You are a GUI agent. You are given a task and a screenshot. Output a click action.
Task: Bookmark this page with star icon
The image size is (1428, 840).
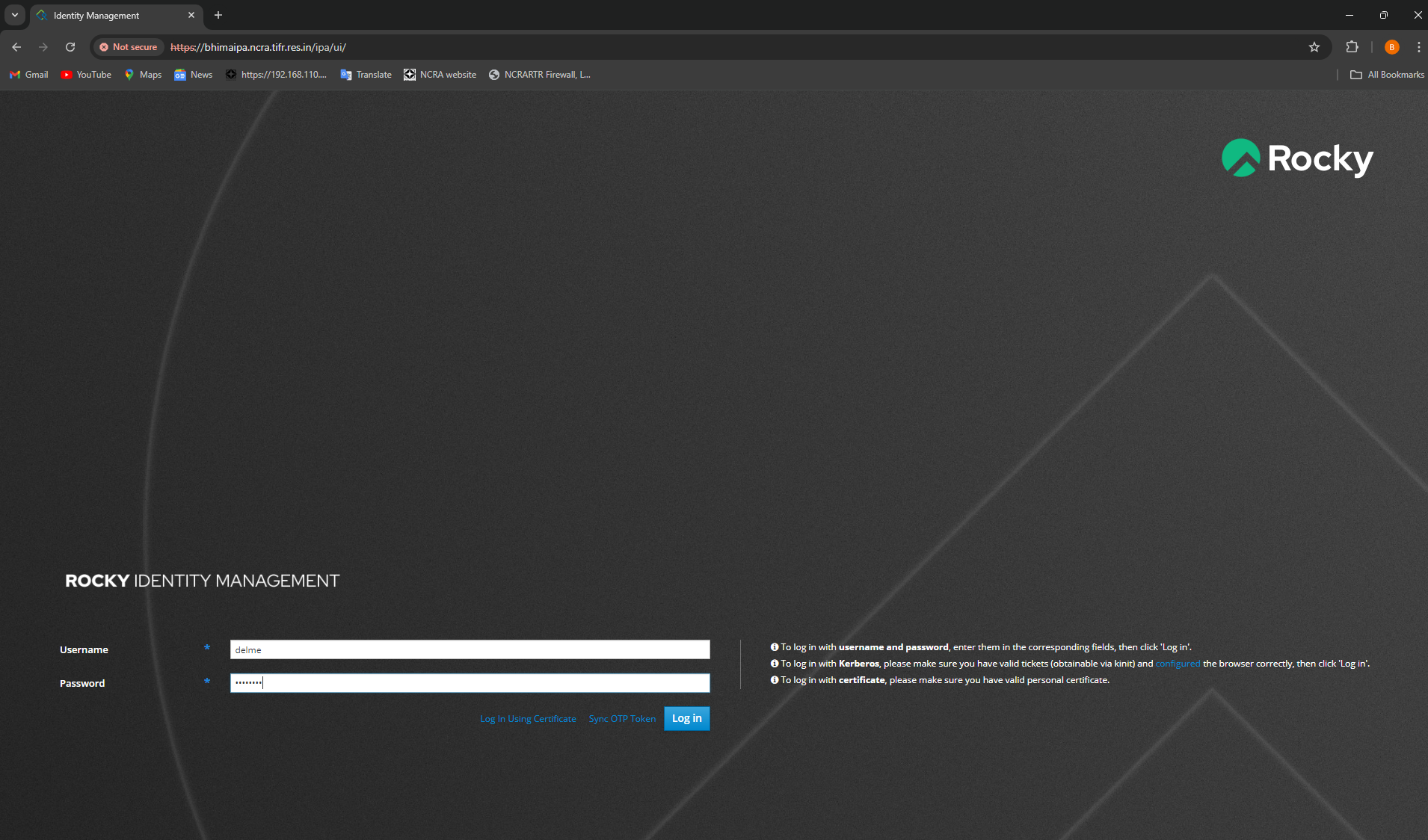1314,47
